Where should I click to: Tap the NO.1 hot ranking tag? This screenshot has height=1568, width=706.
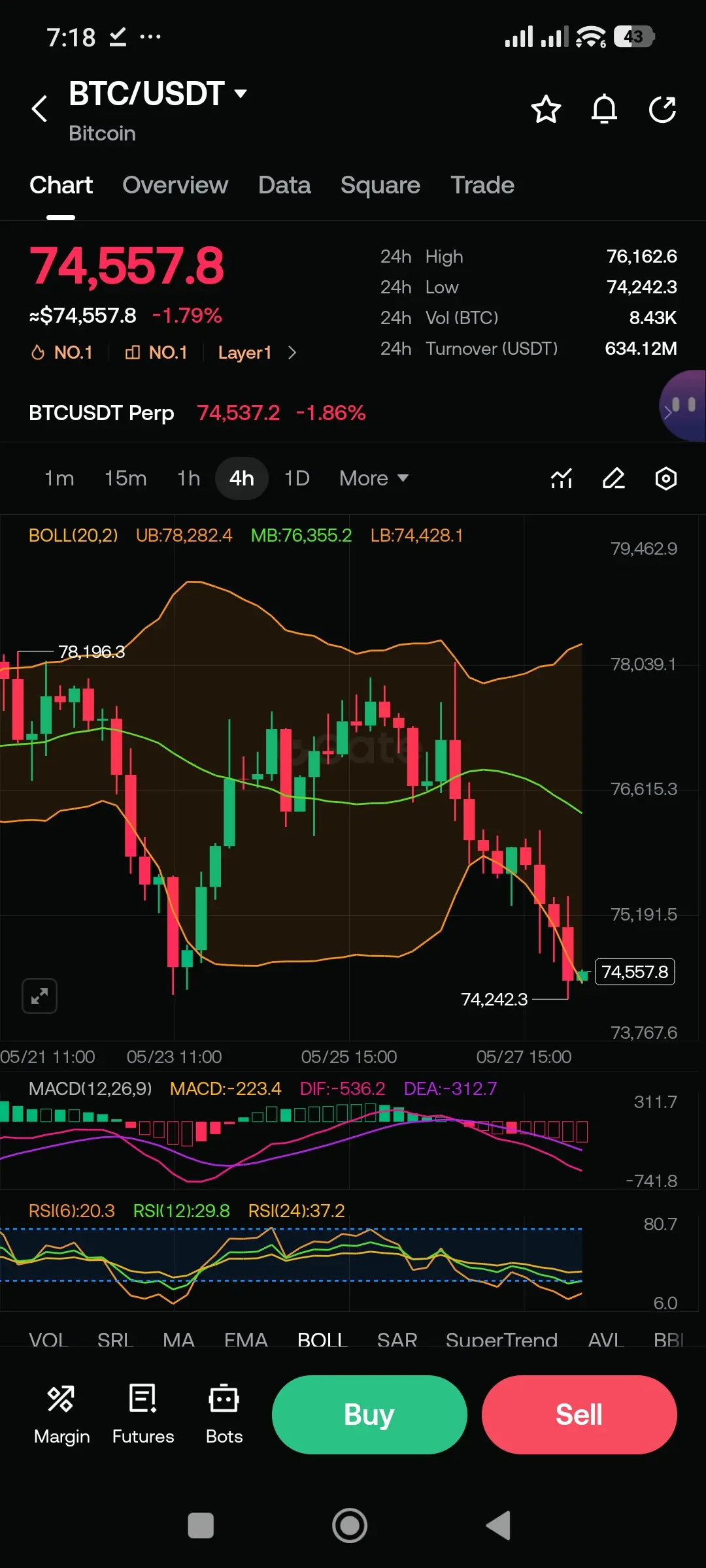62,353
